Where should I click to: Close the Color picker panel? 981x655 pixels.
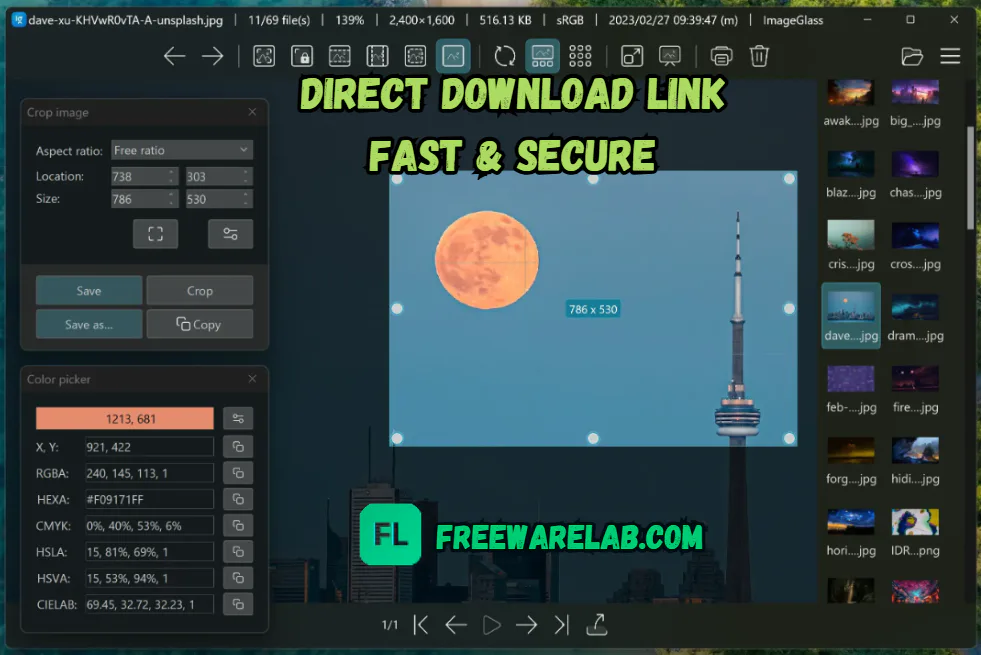pyautogui.click(x=252, y=378)
